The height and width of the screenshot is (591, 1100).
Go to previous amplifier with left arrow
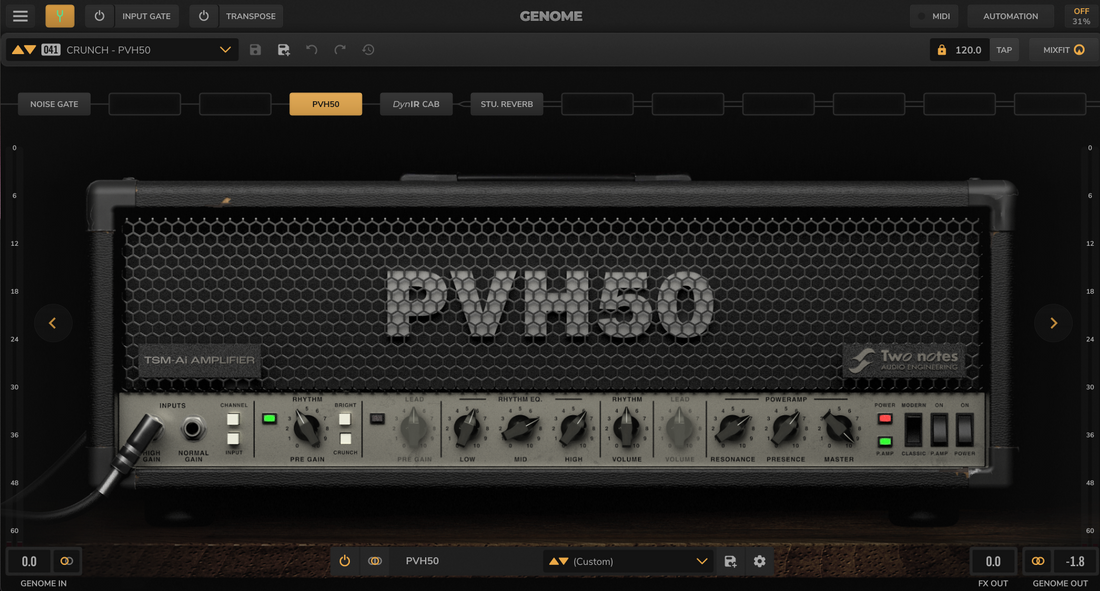pos(53,323)
